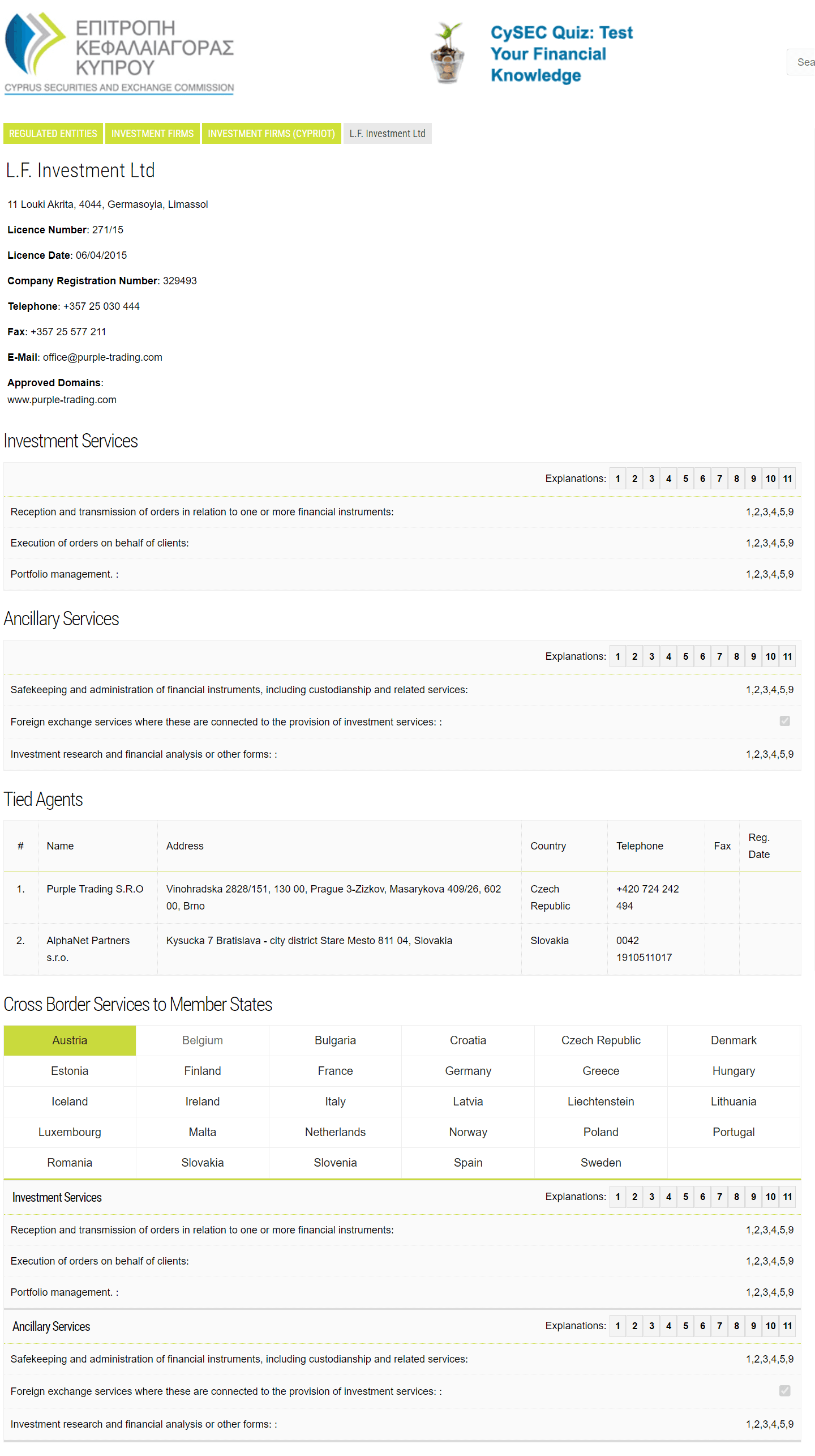Click the CySEC logo in the header
Image resolution: width=815 pixels, height=1456 pixels.
(119, 53)
